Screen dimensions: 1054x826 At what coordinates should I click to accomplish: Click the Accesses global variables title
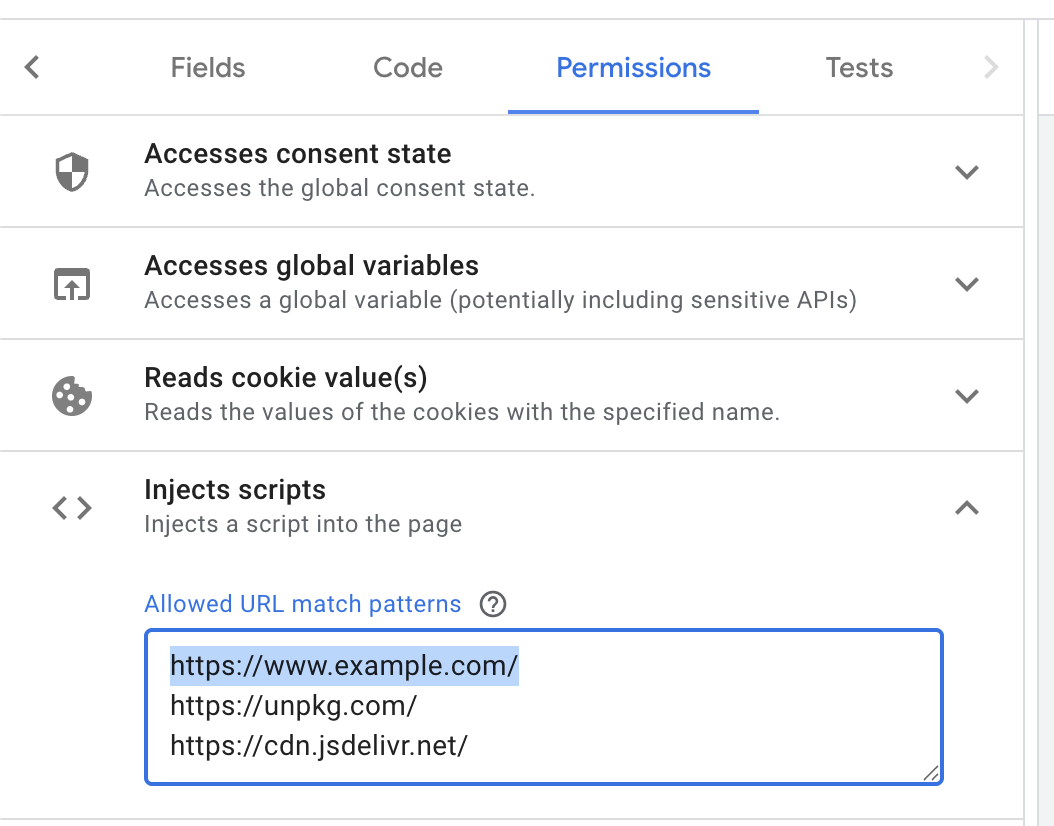311,266
